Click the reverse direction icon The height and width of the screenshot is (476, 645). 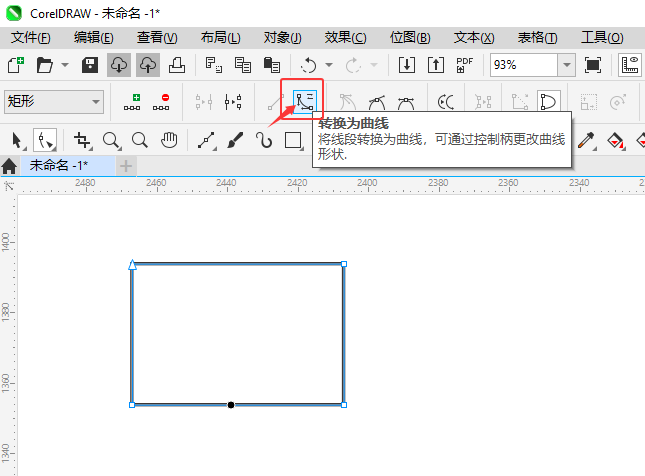(x=446, y=102)
